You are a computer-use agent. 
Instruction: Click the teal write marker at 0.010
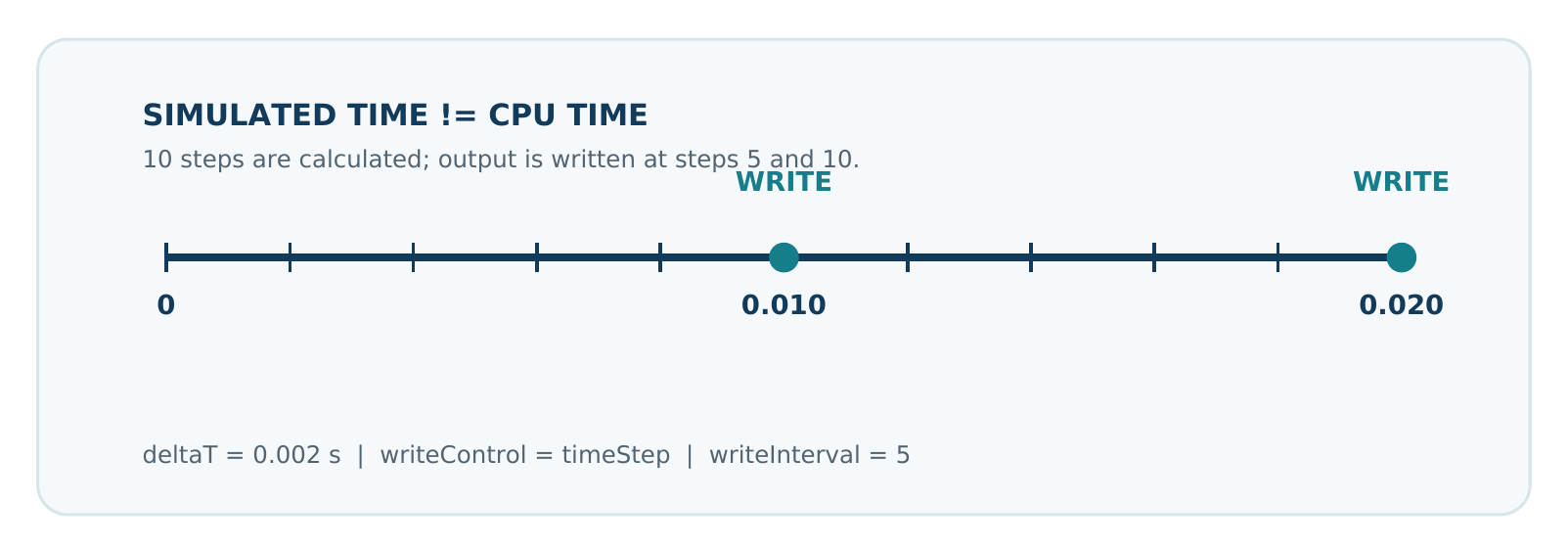(784, 257)
